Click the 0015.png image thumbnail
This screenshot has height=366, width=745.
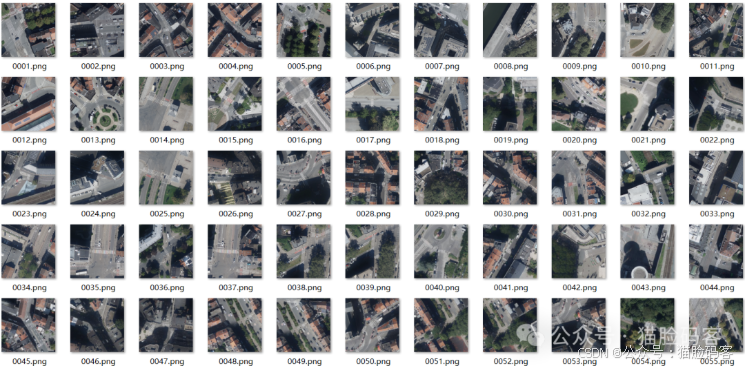pyautogui.click(x=235, y=104)
